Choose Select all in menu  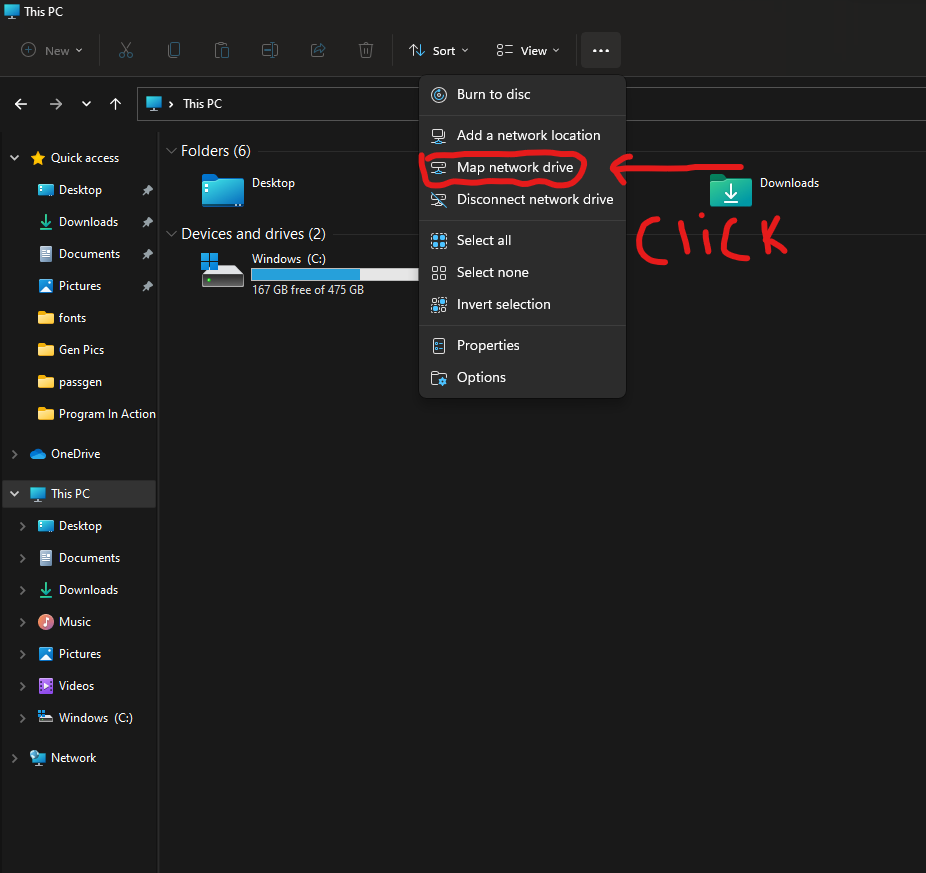point(522,240)
